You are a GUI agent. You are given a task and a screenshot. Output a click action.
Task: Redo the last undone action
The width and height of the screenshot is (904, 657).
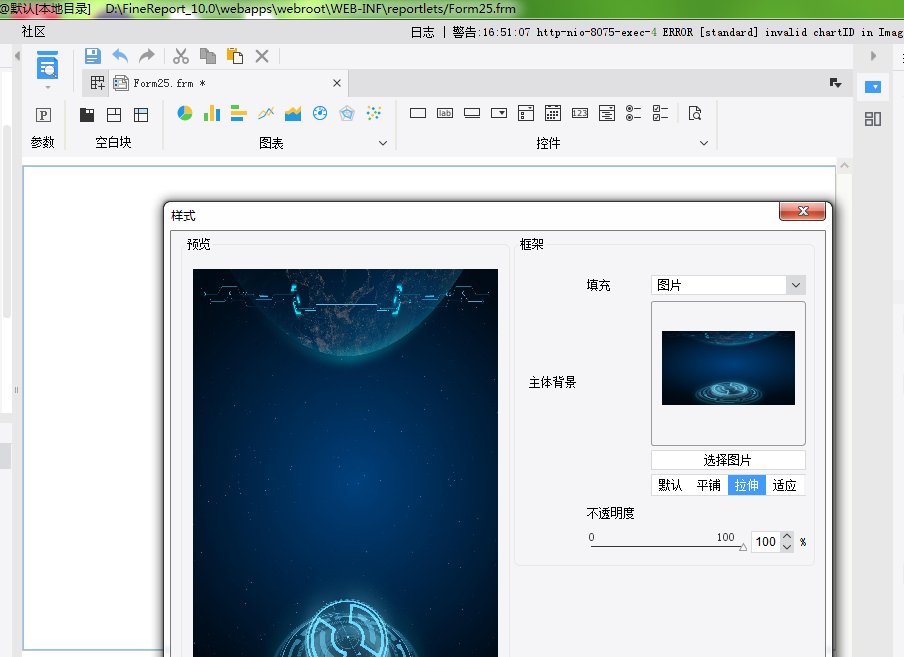coord(147,56)
